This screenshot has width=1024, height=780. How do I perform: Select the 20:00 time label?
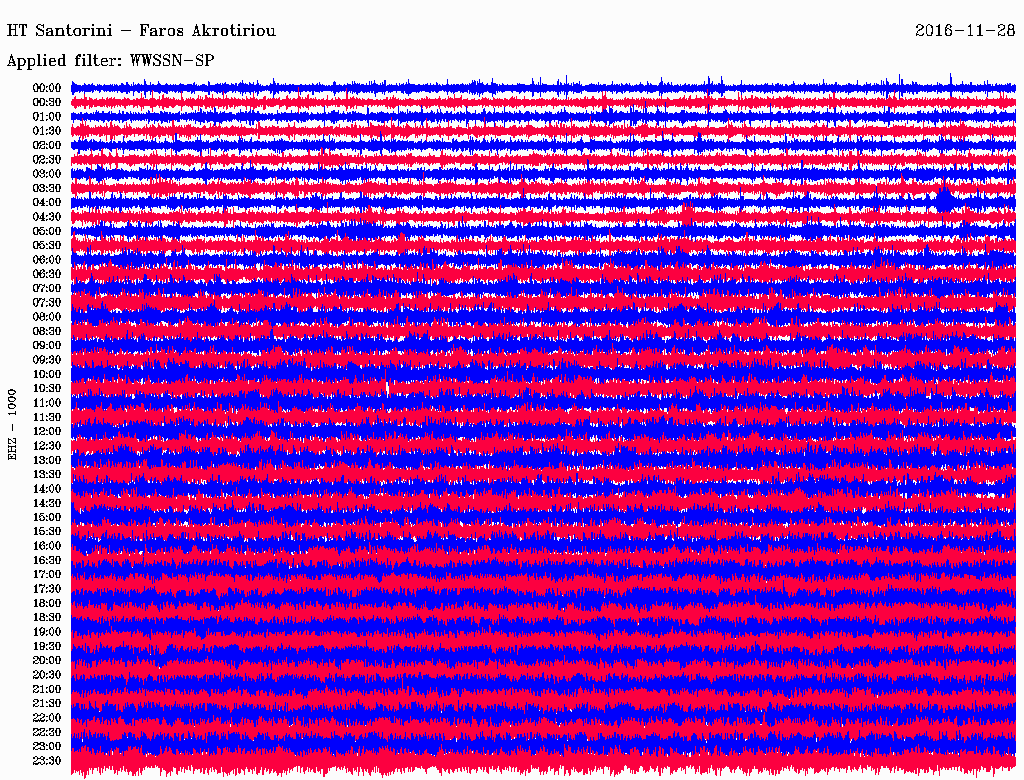point(46,660)
